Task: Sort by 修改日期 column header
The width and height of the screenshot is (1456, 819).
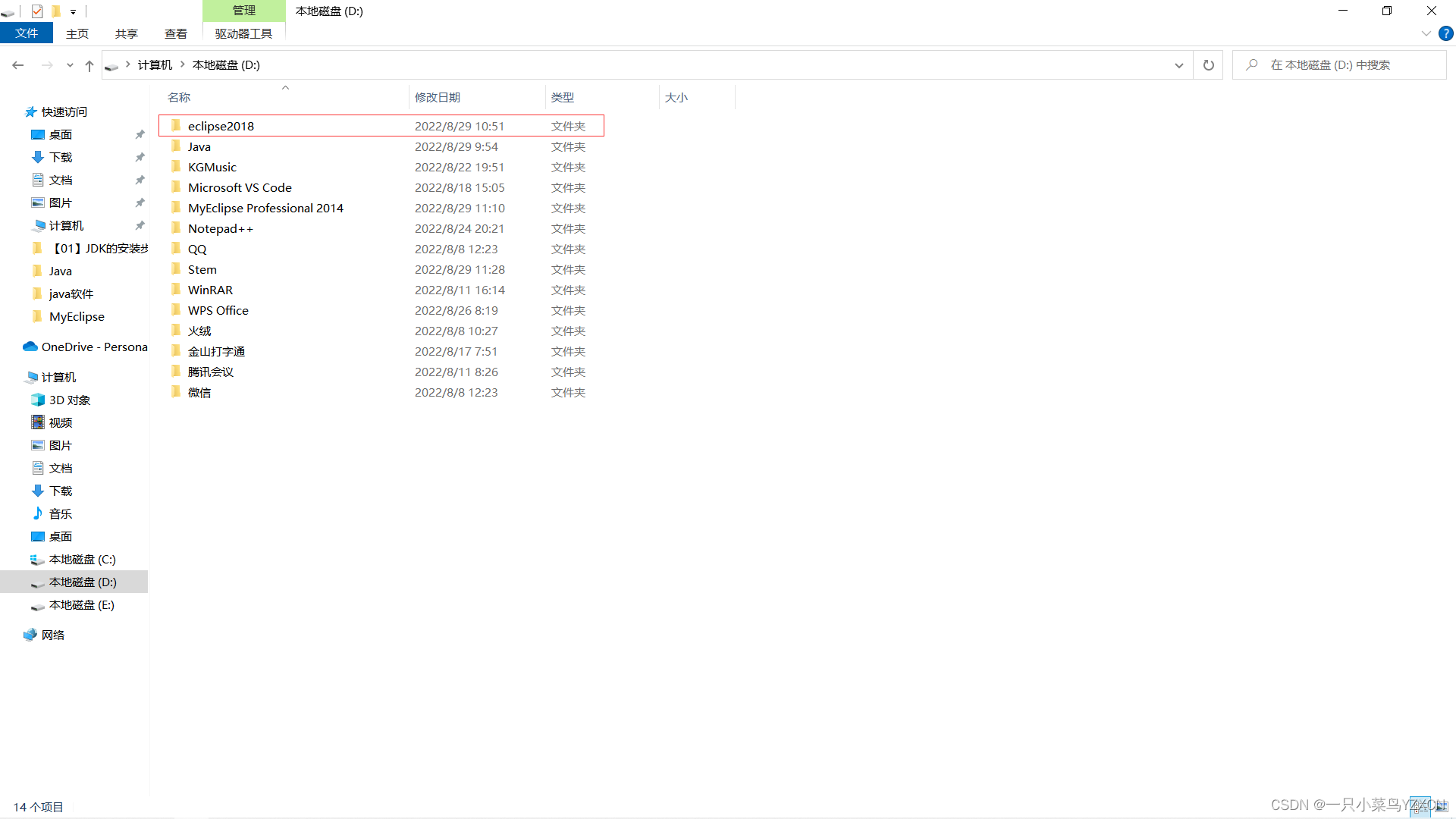Action: click(438, 97)
